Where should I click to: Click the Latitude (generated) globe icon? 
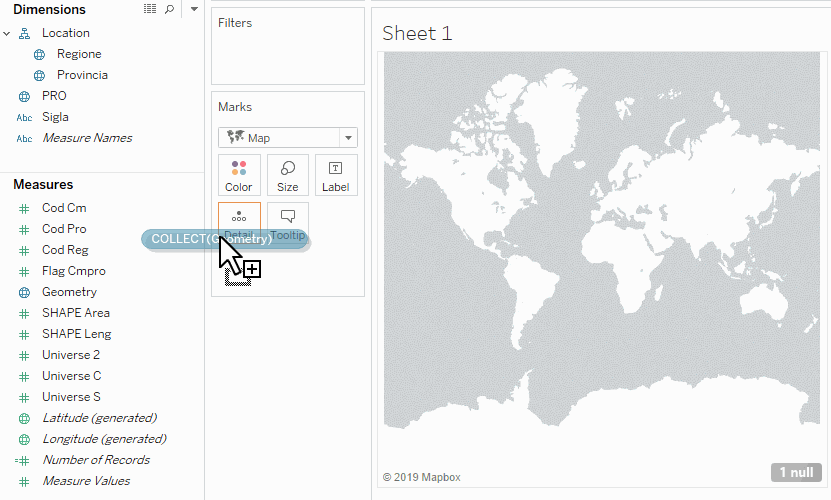25,418
